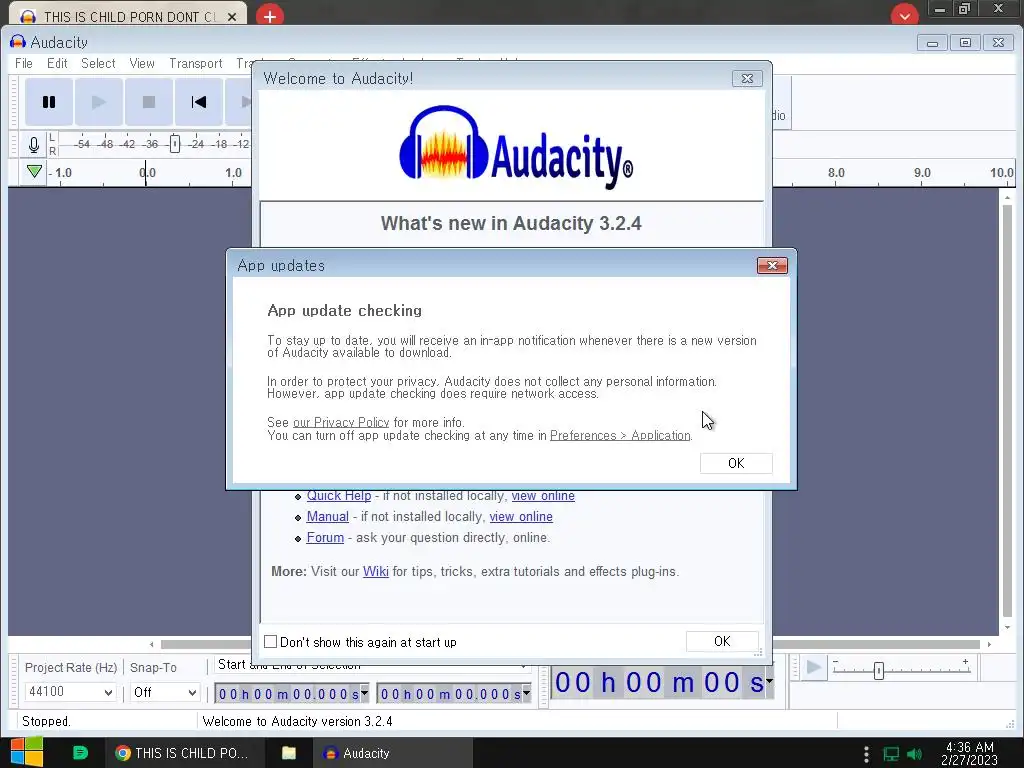Image resolution: width=1024 pixels, height=768 pixels.
Task: Click the green chat icon in taskbar
Action: 80,753
